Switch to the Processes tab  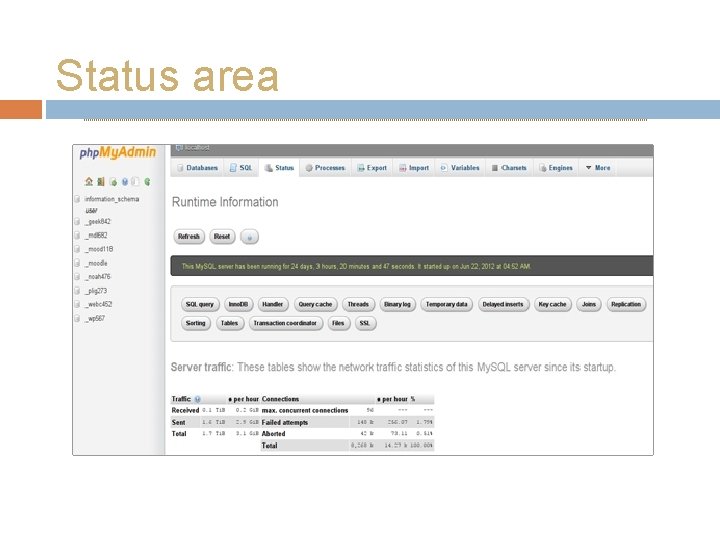pyautogui.click(x=326, y=168)
